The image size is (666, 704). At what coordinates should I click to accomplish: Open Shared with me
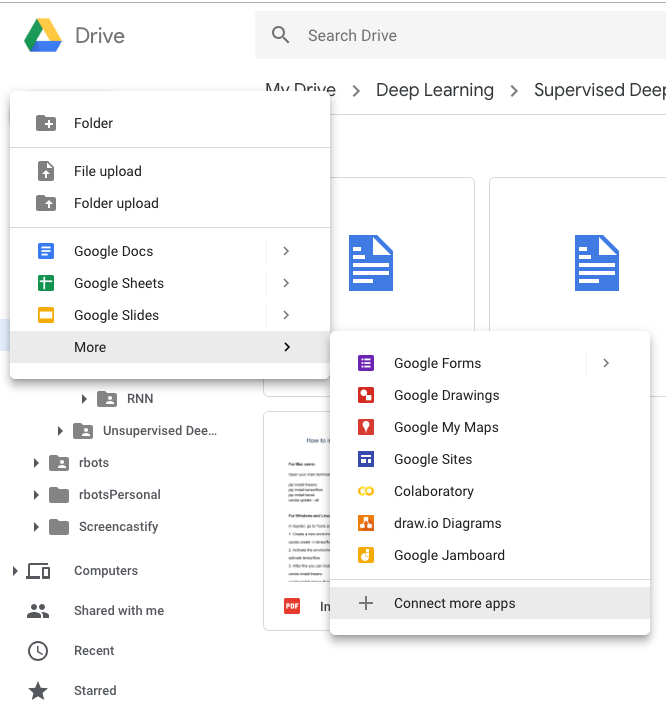pyautogui.click(x=119, y=611)
